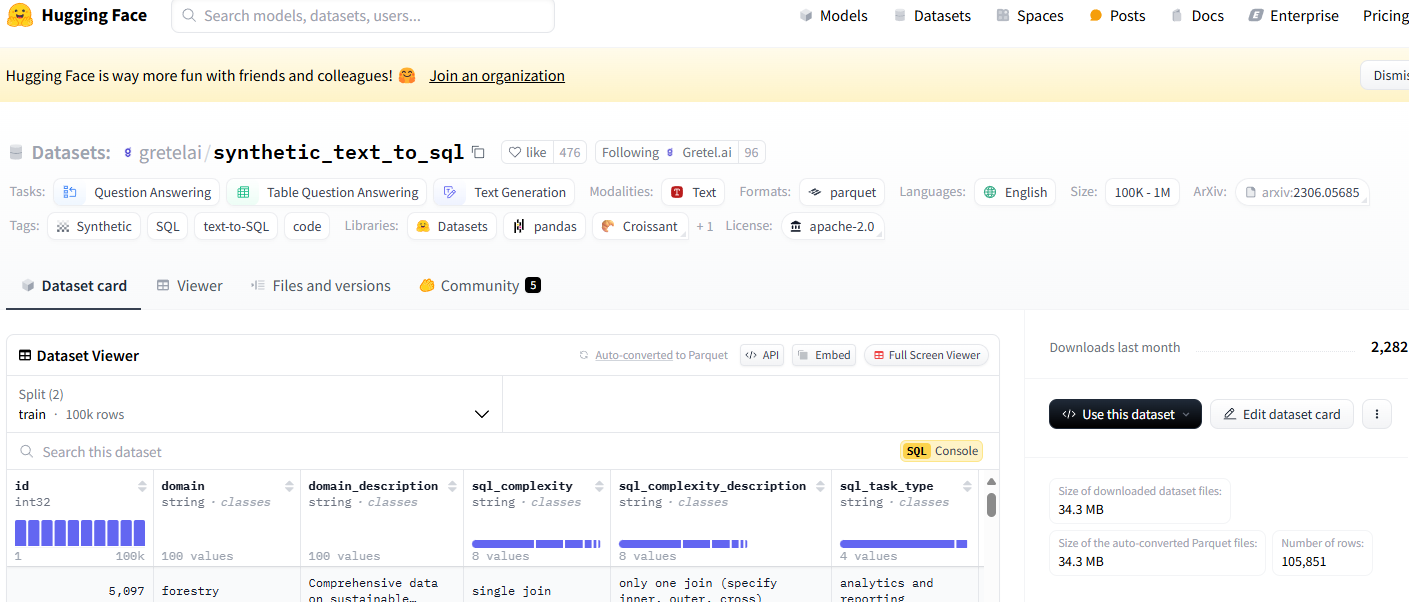Click the apache-2.0 license tag
This screenshot has height=602, width=1409.
(x=831, y=226)
